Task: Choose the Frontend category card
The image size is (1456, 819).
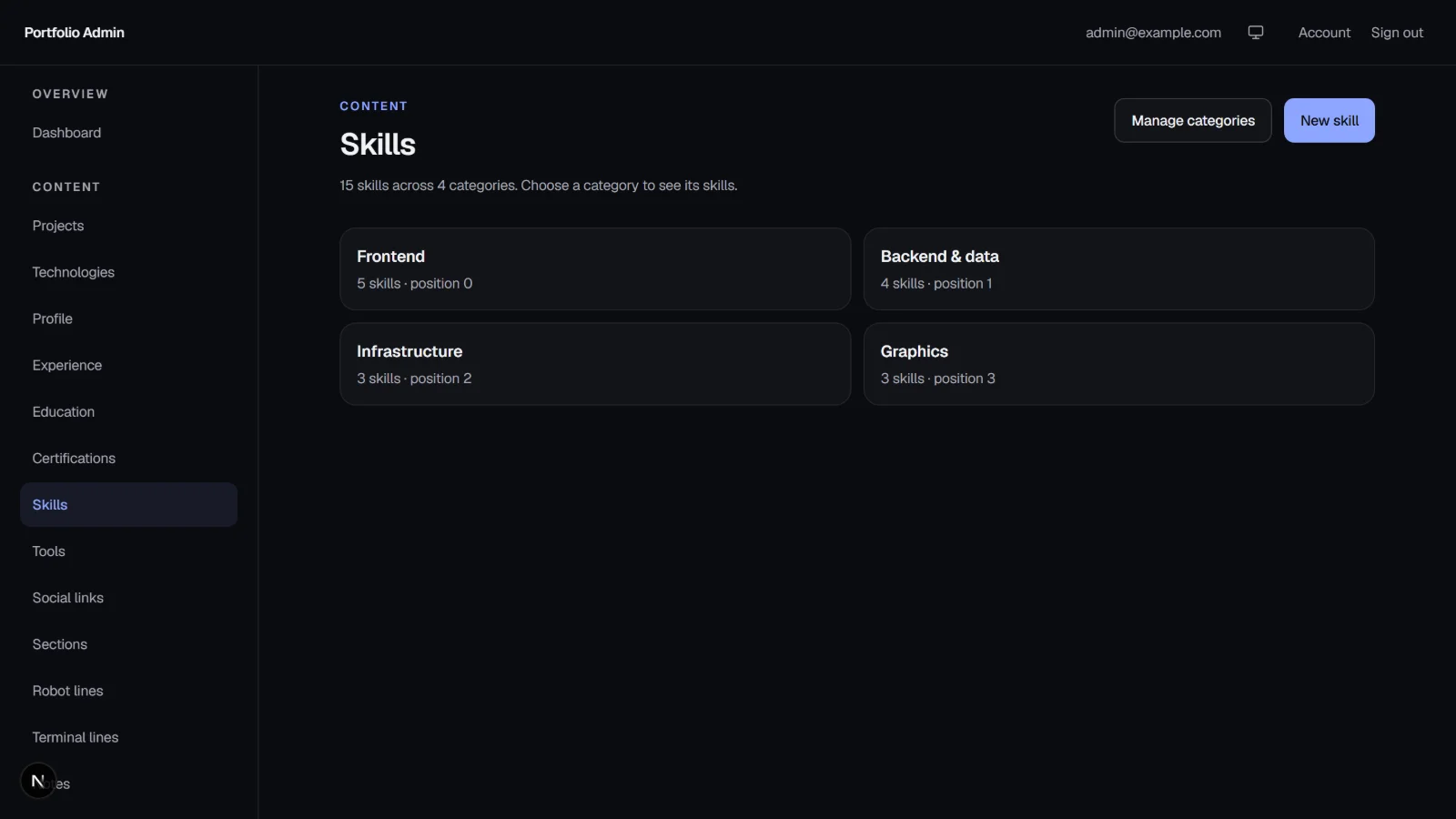Action: 595,268
